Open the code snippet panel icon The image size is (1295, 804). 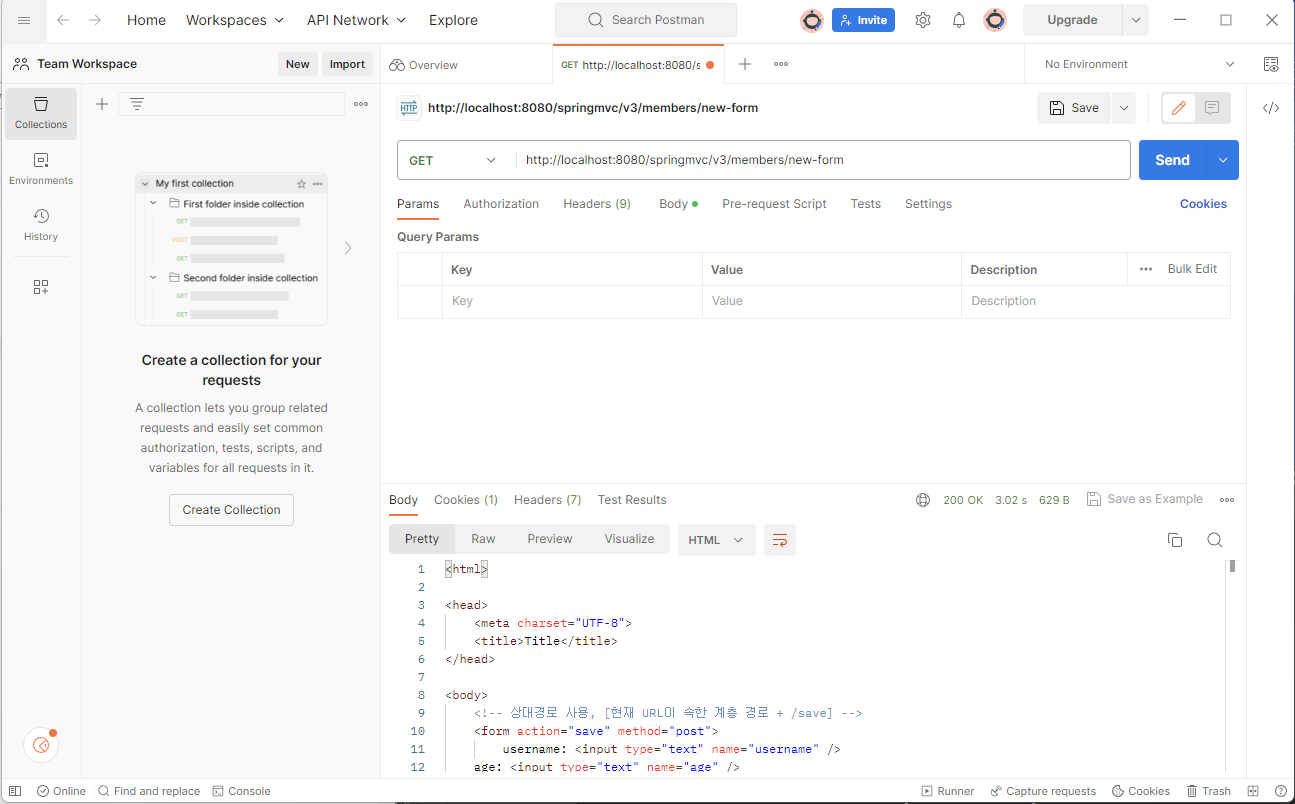tap(1271, 108)
